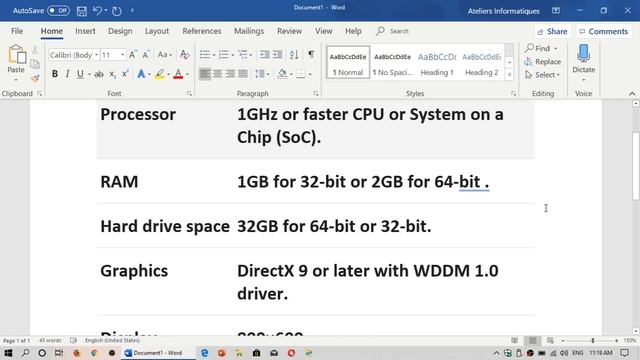Redo the last action

click(117, 11)
